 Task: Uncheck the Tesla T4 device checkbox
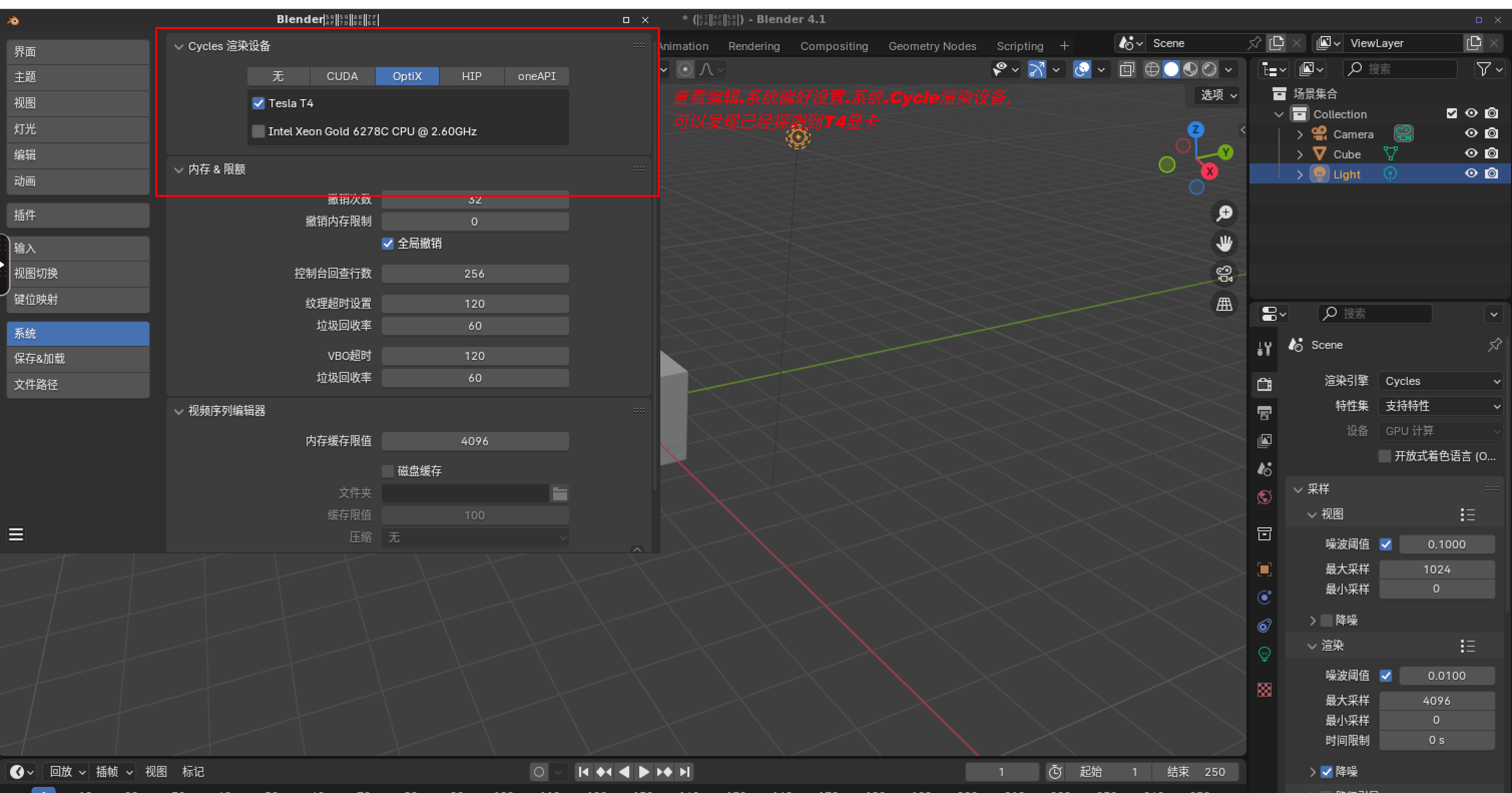(x=258, y=103)
